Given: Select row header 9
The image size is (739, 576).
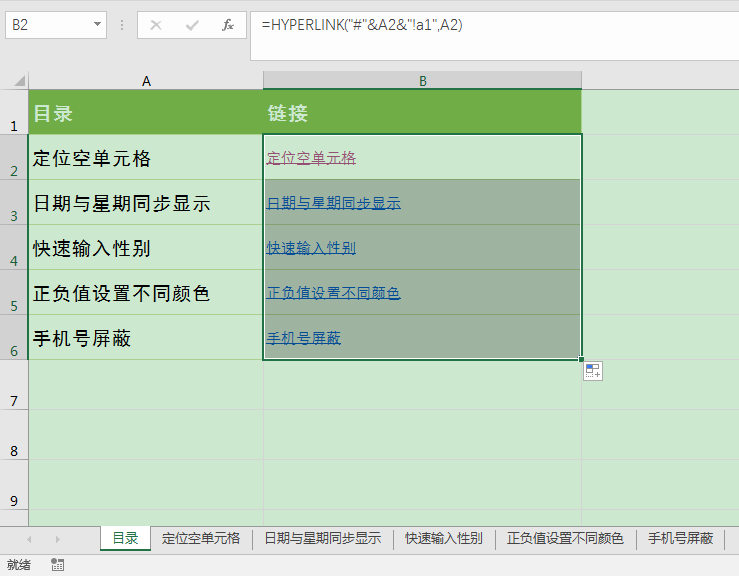Looking at the screenshot, I should click(x=14, y=485).
